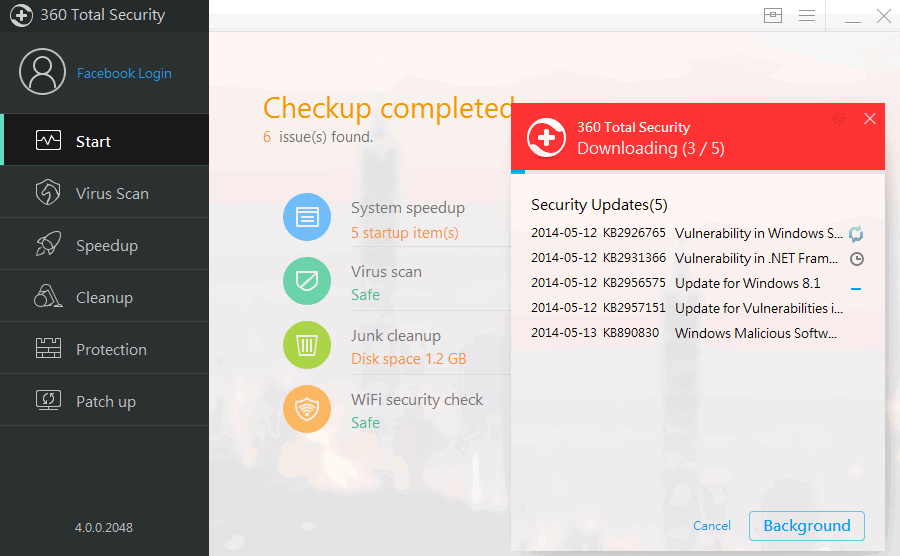This screenshot has height=556, width=900.
Task: Open the hamburger main menu icon
Action: click(807, 15)
